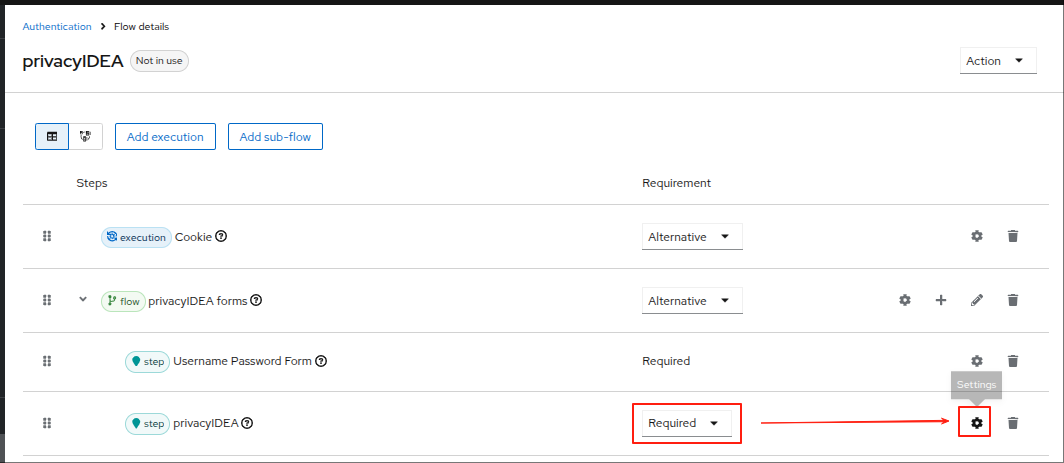The width and height of the screenshot is (1064, 463).
Task: Open privacyIDEA step Required dropdown
Action: 687,423
